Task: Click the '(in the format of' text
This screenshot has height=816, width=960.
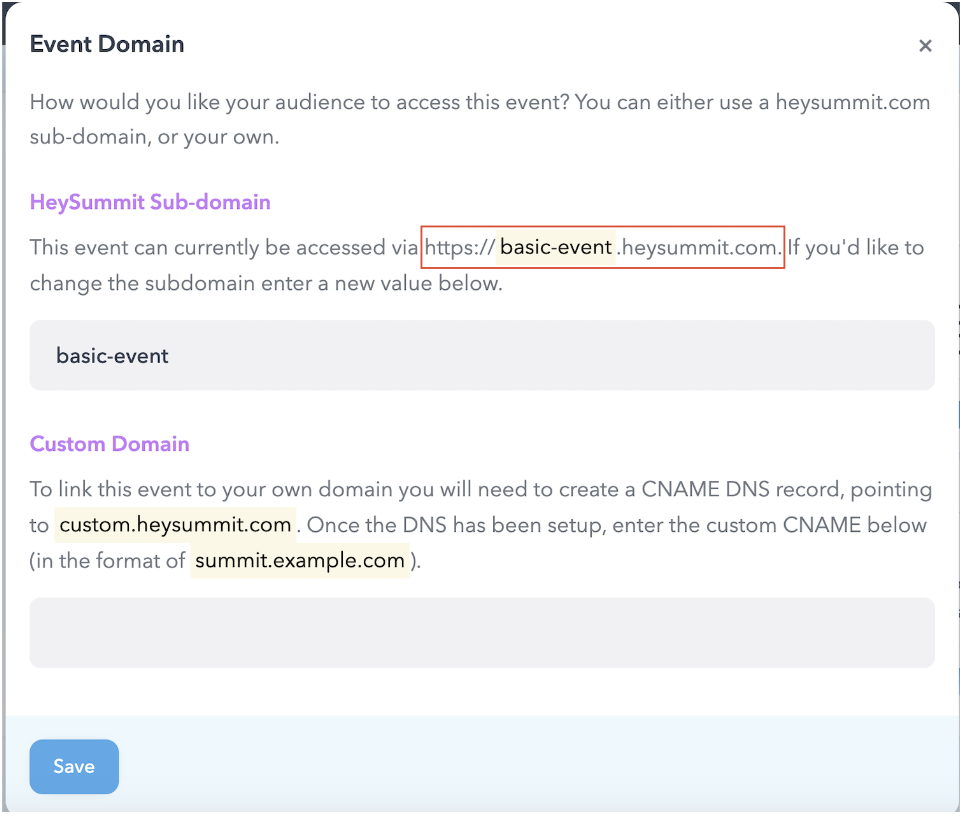Action: click(107, 561)
